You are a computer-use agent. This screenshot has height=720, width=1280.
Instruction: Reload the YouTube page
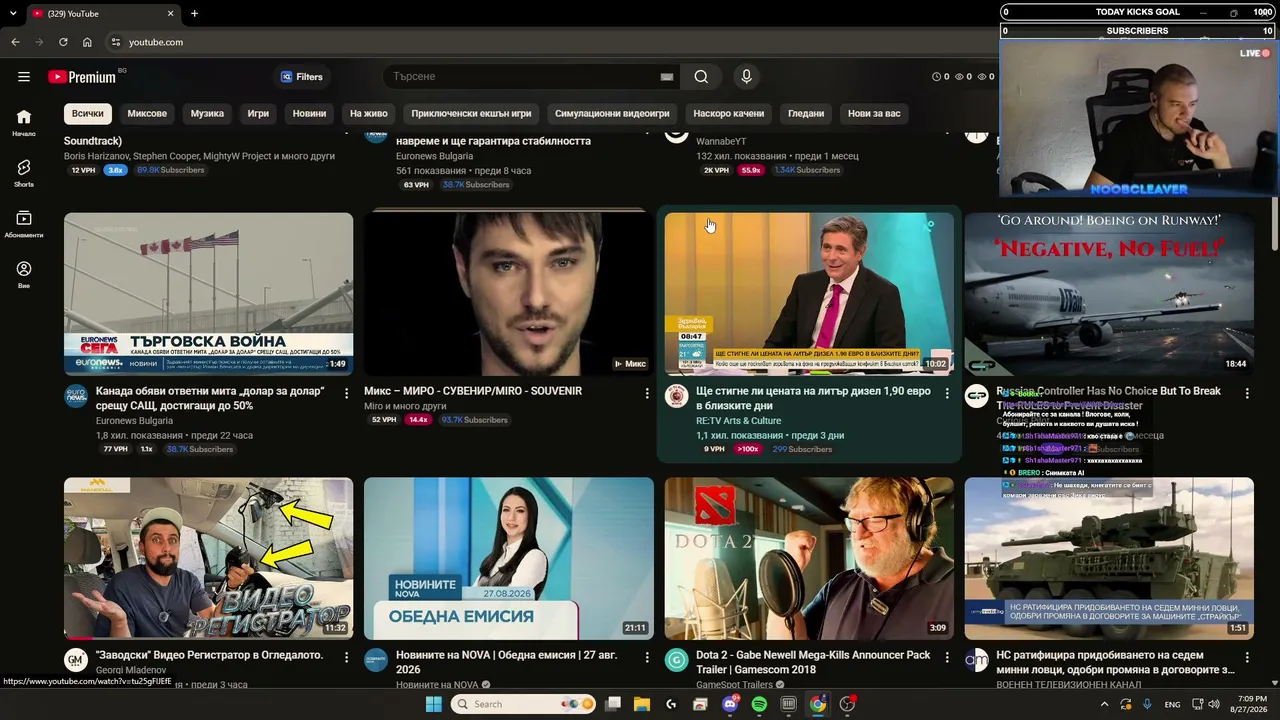(x=63, y=42)
